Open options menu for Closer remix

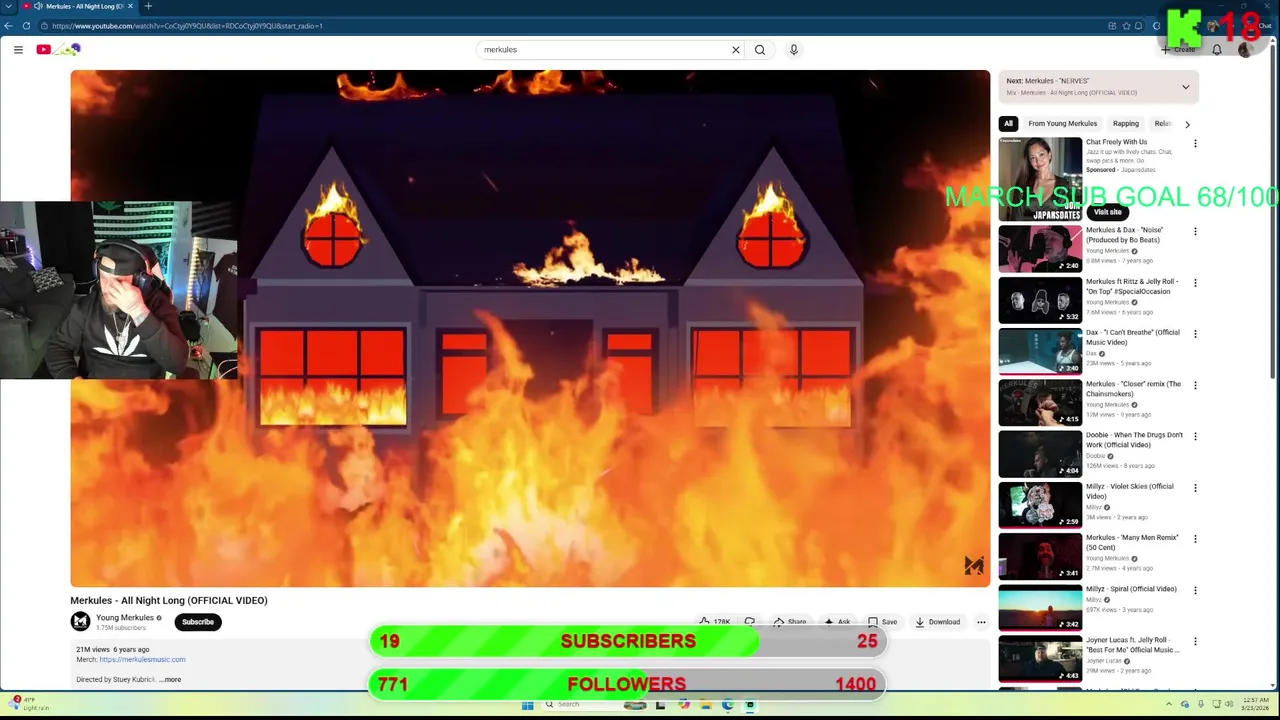pyautogui.click(x=1195, y=385)
